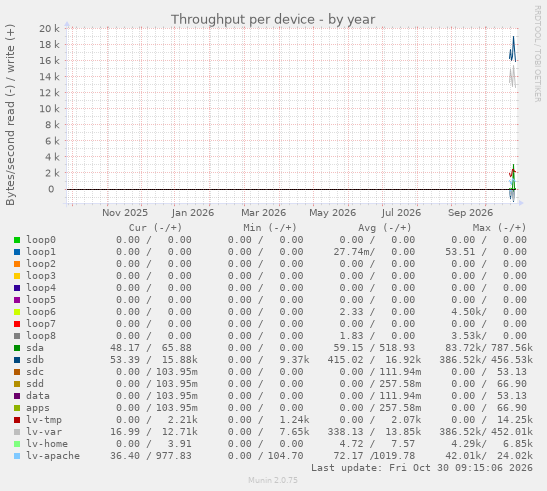Click the sdc legend label
Image resolution: width=547 pixels, height=491 pixels.
pyautogui.click(x=35, y=372)
